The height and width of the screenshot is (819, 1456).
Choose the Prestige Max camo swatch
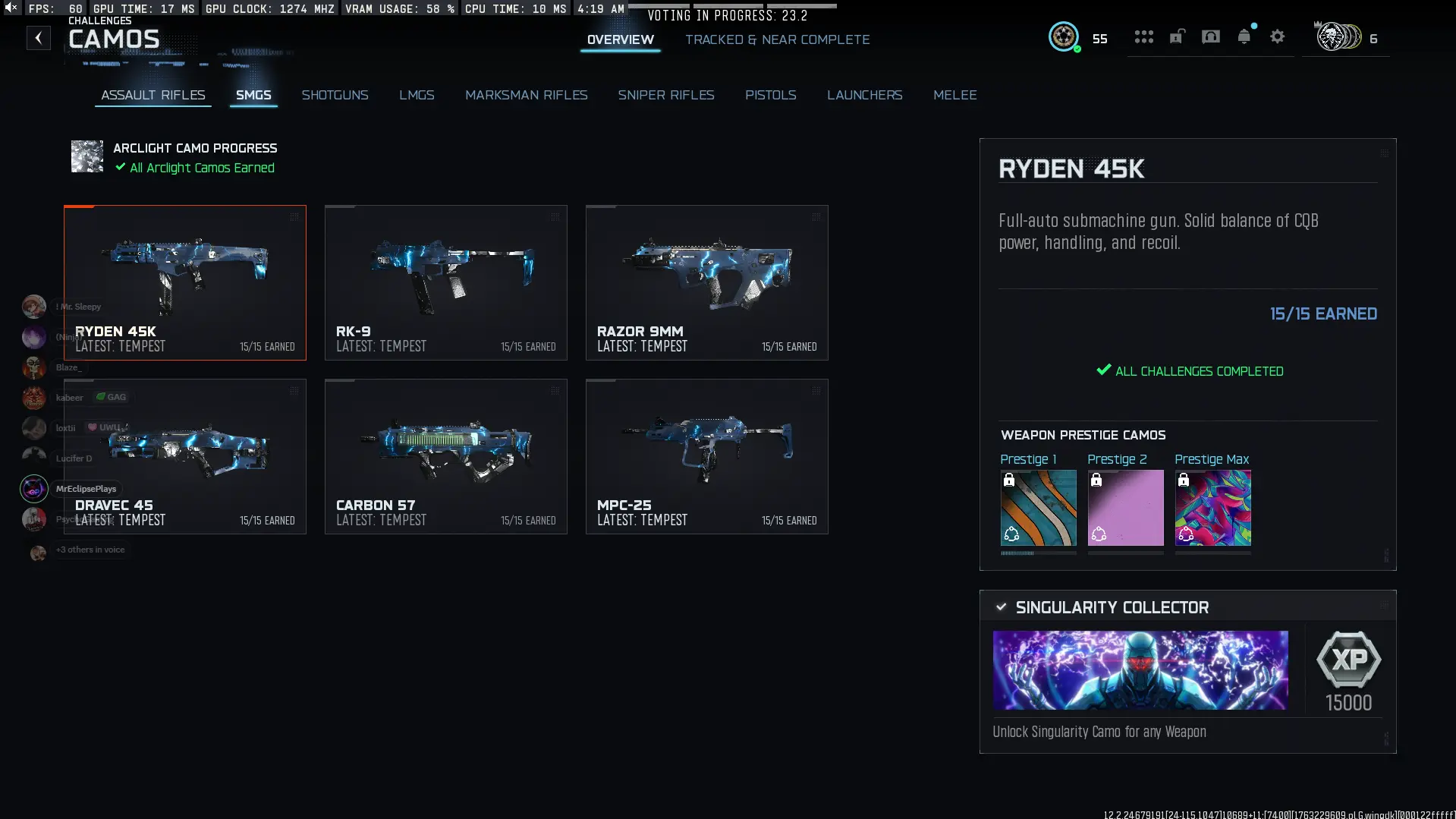coord(1212,508)
